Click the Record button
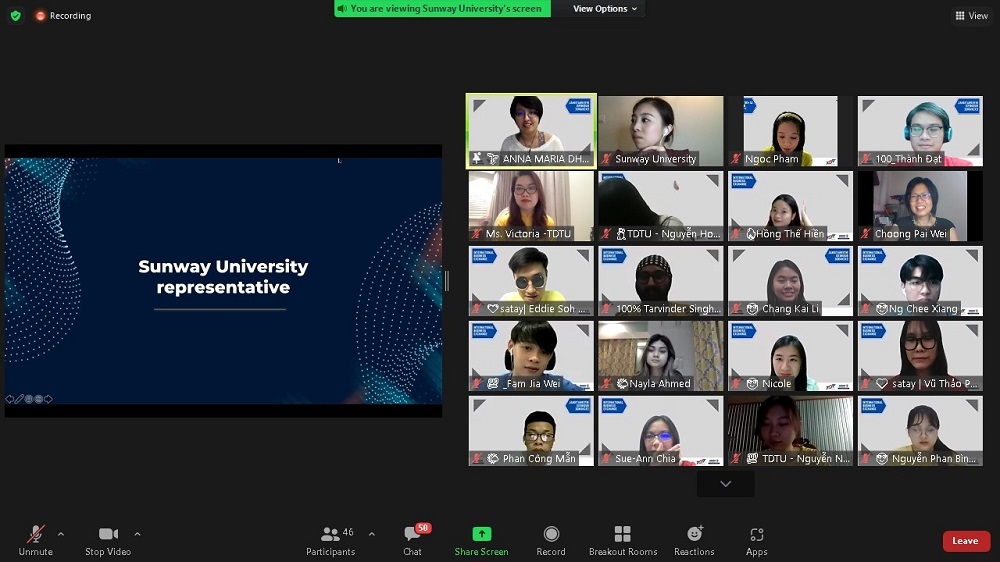Viewport: 1000px width, 562px height. click(x=551, y=540)
